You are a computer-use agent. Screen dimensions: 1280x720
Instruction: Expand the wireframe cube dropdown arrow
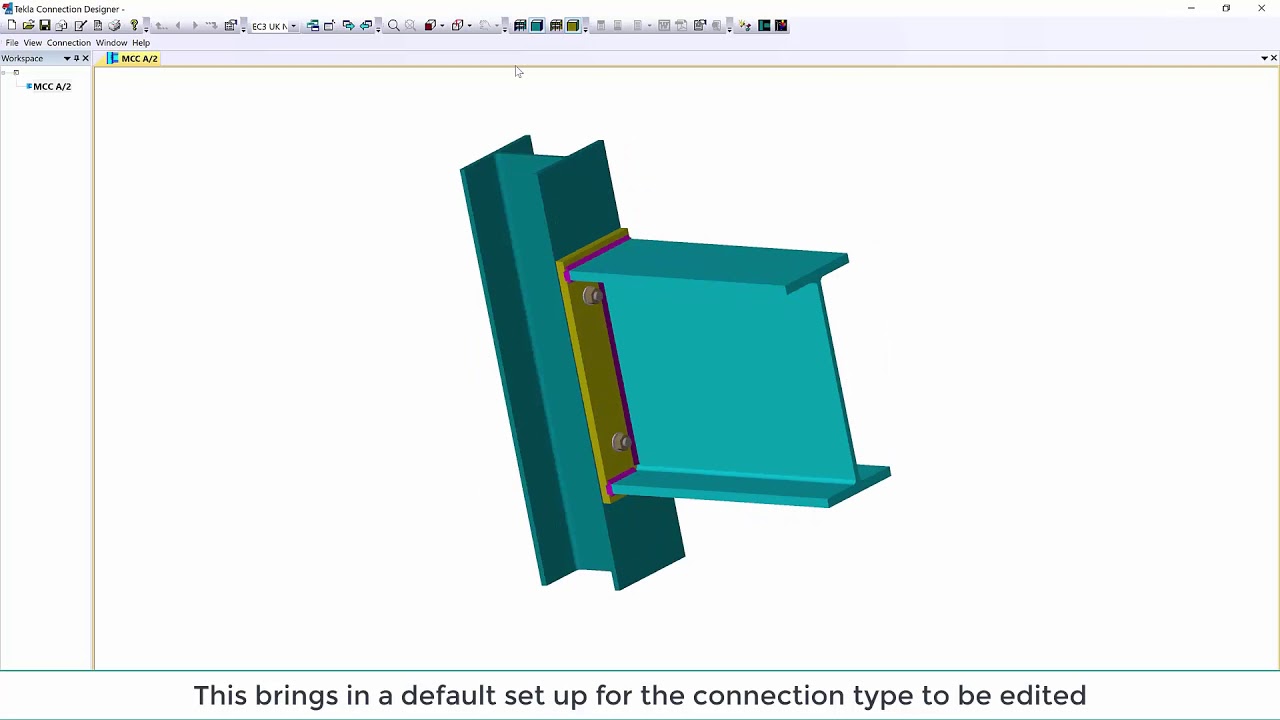(470, 26)
